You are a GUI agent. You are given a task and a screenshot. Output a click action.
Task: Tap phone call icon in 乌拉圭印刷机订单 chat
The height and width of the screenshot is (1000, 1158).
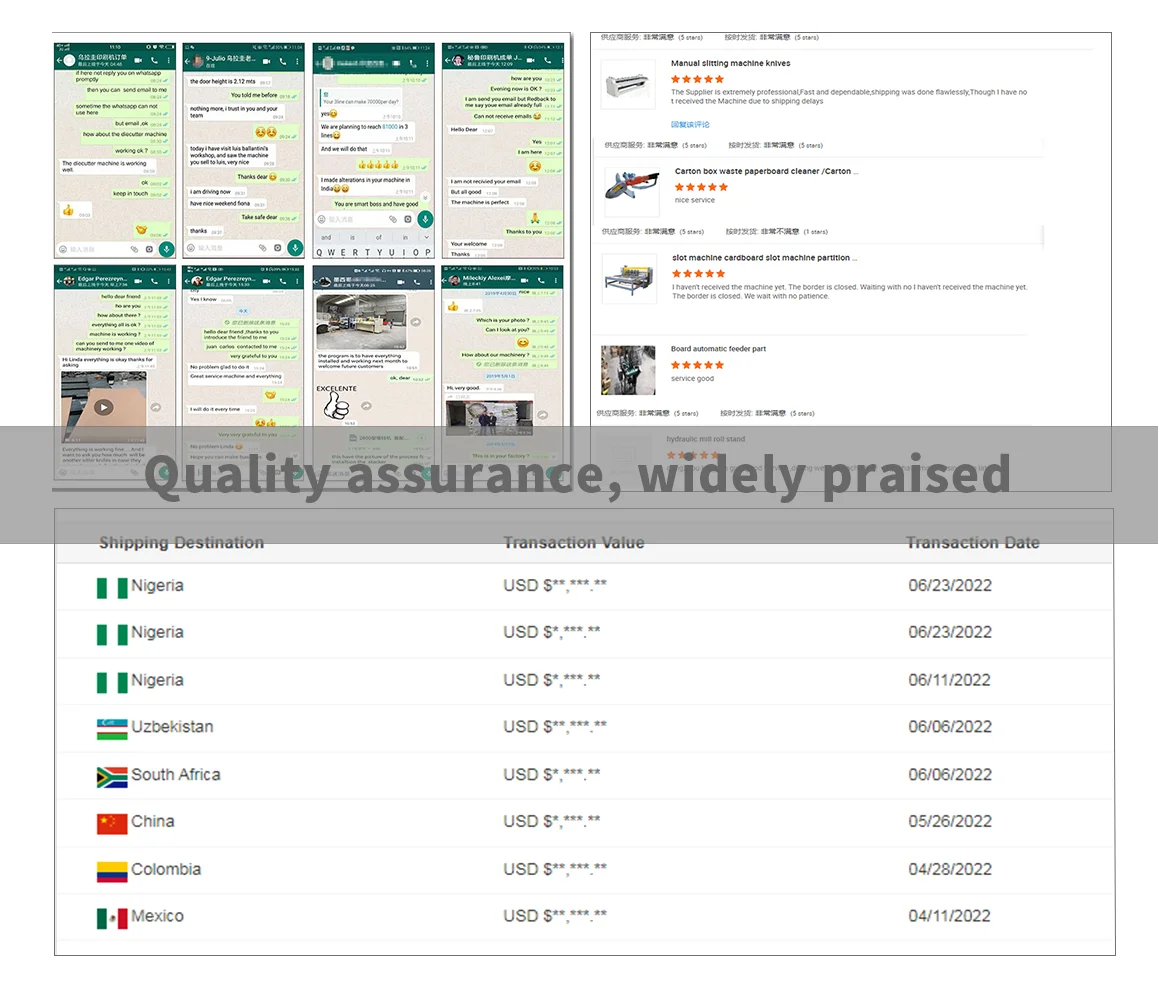154,61
